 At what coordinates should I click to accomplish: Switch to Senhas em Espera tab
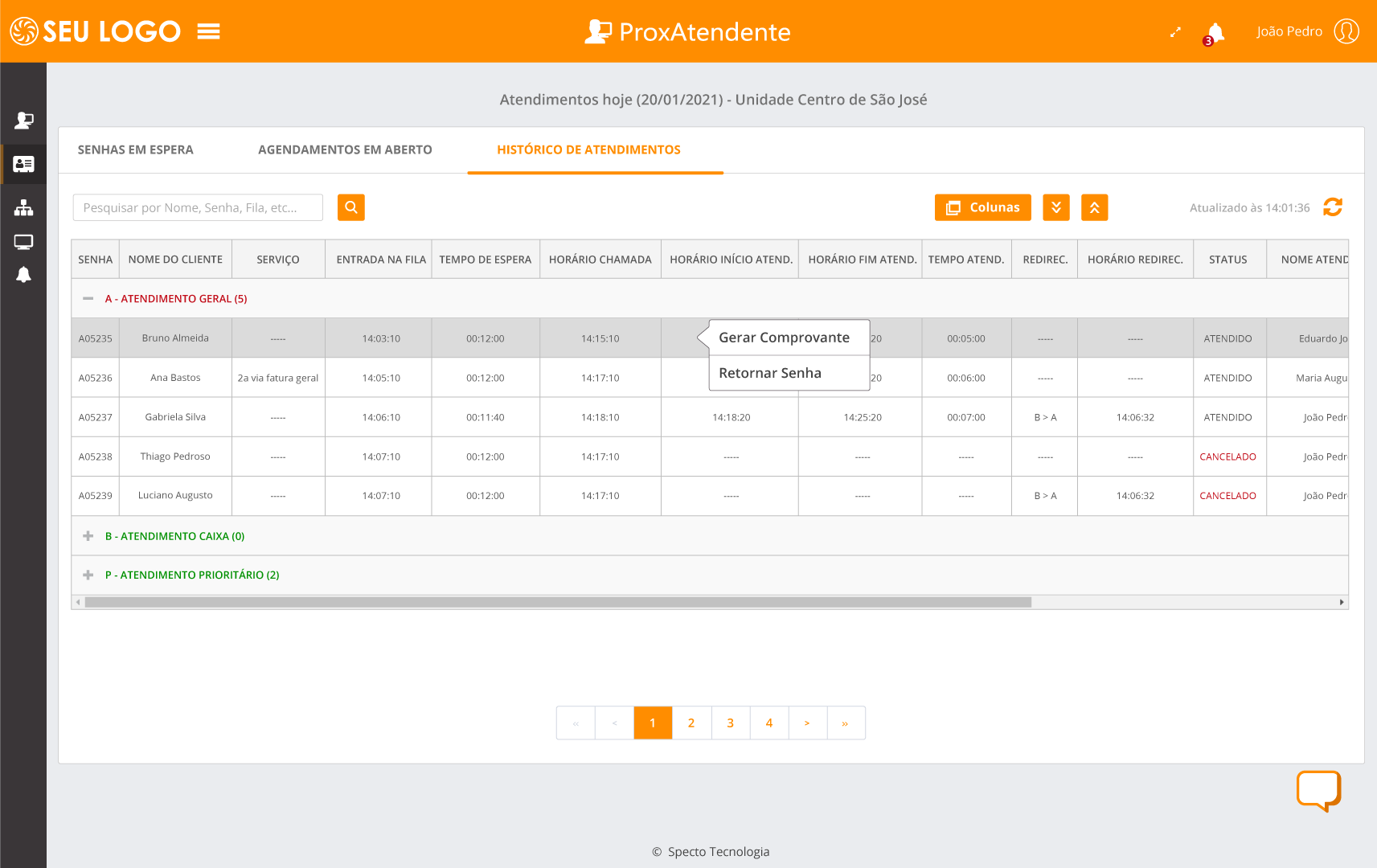click(x=135, y=149)
